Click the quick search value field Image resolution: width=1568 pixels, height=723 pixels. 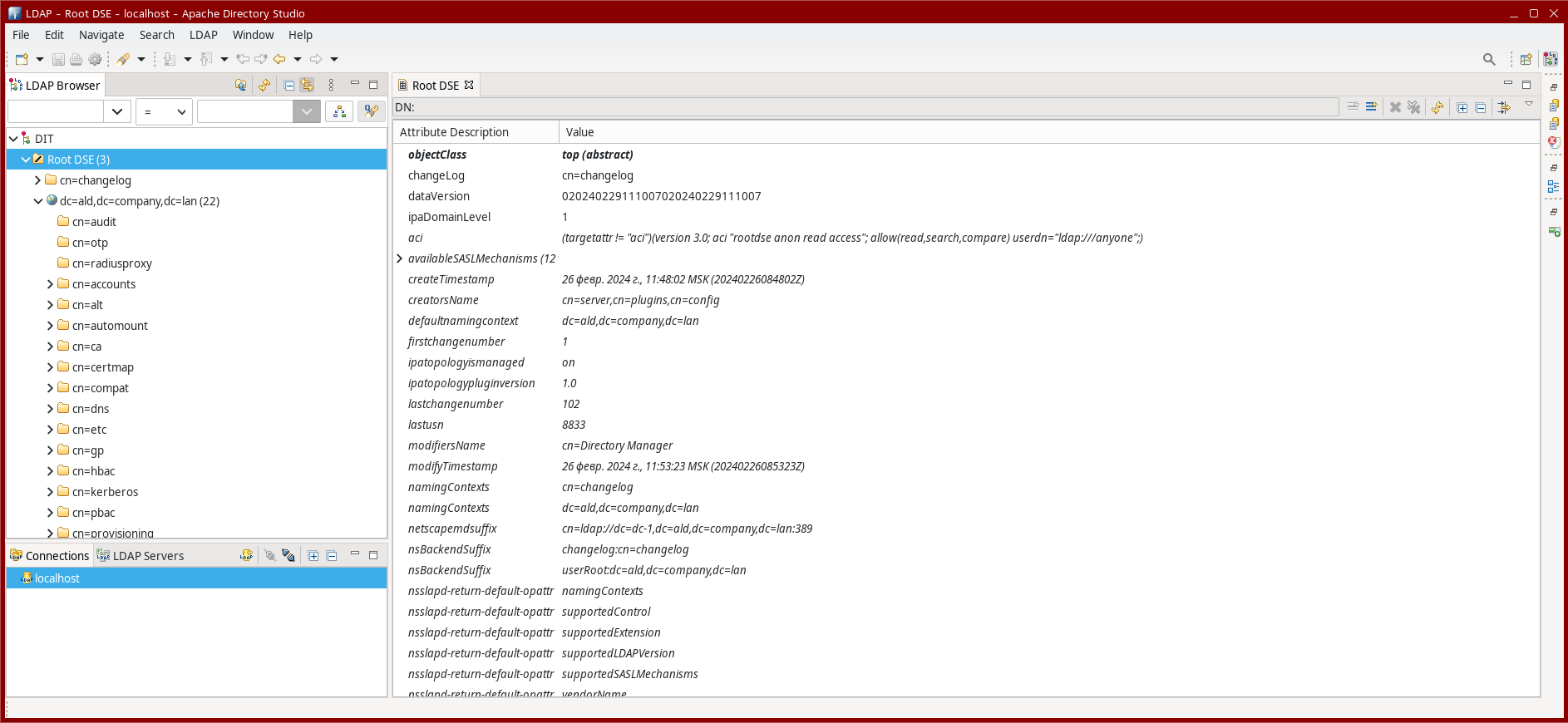pyautogui.click(x=245, y=111)
